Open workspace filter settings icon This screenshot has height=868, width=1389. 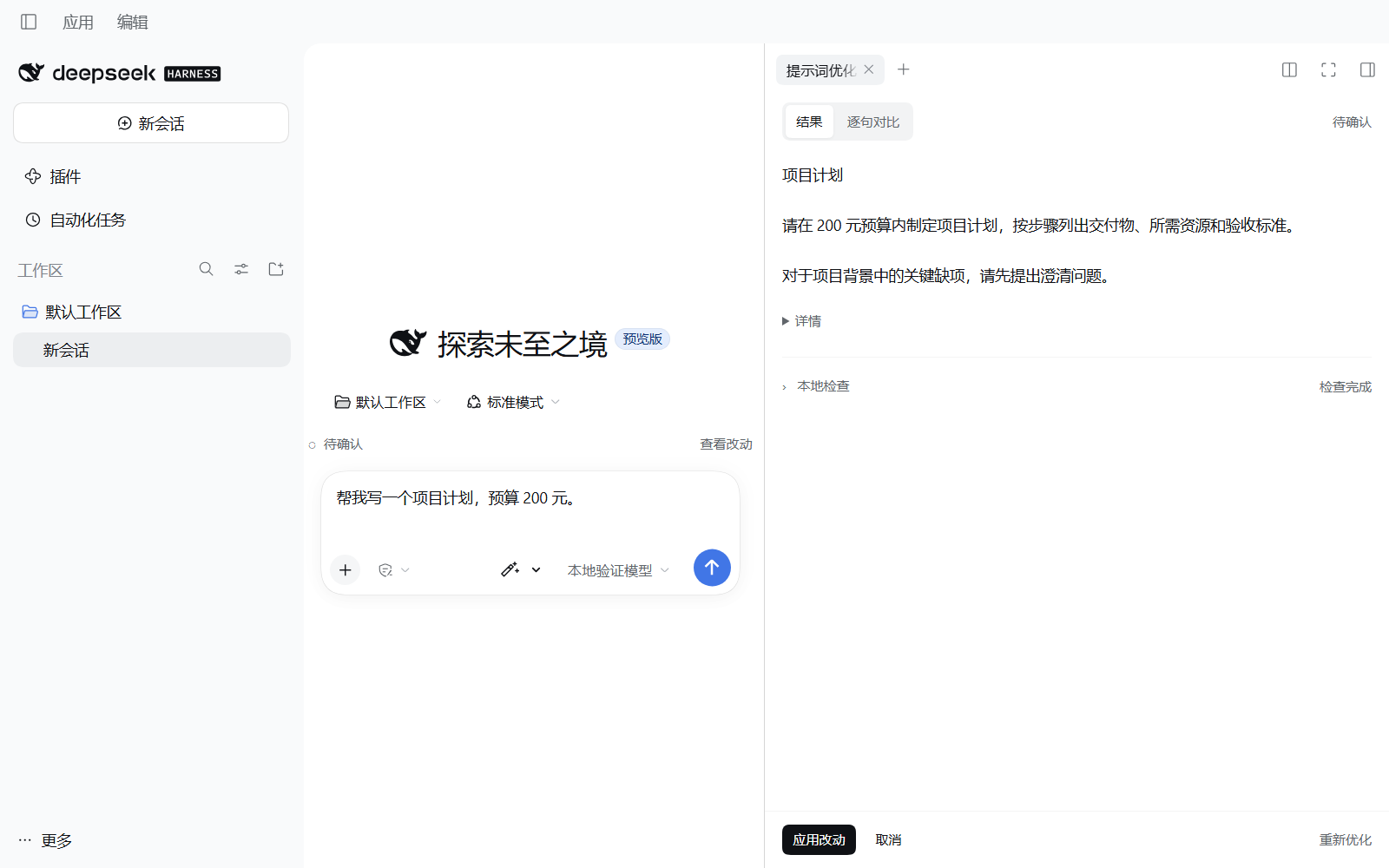tap(241, 269)
